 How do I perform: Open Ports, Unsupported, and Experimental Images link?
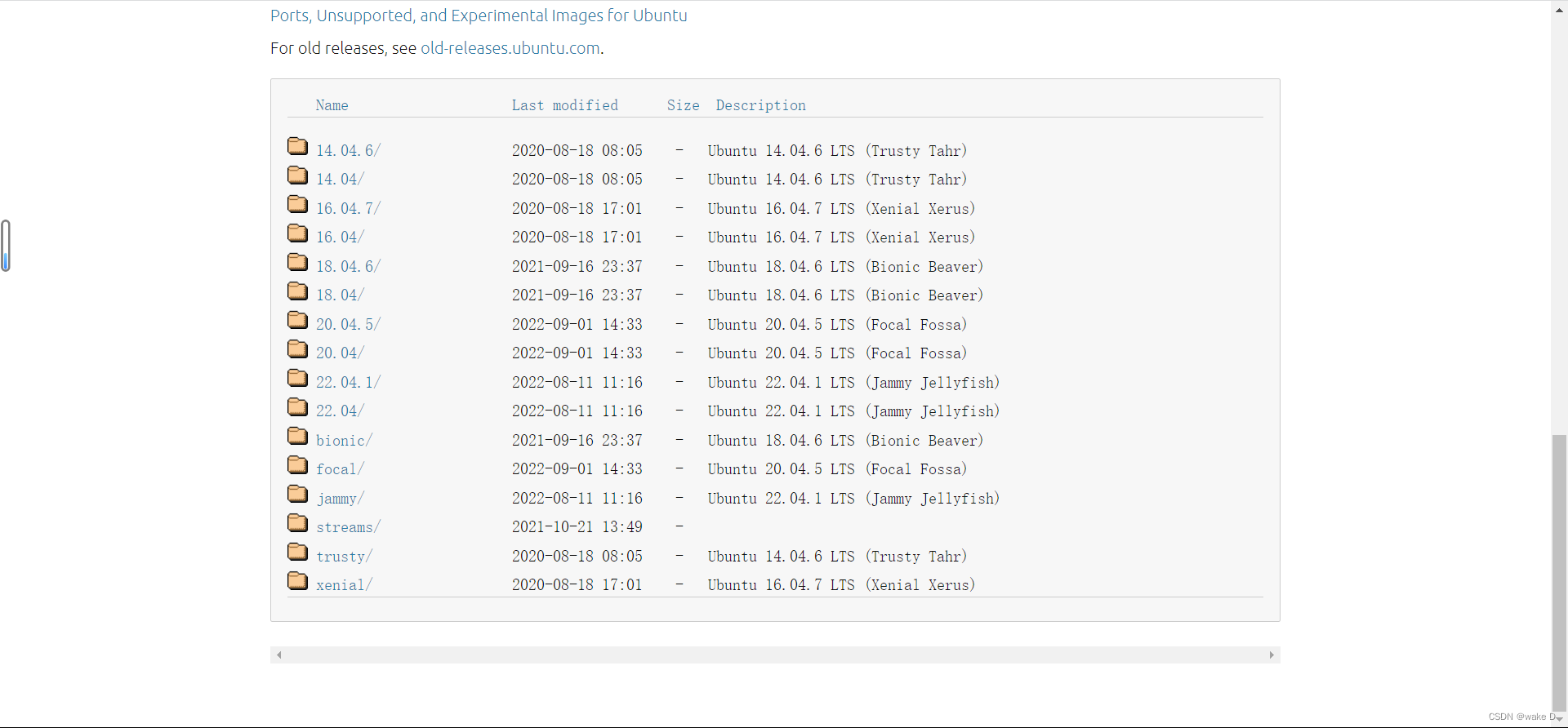tap(479, 16)
